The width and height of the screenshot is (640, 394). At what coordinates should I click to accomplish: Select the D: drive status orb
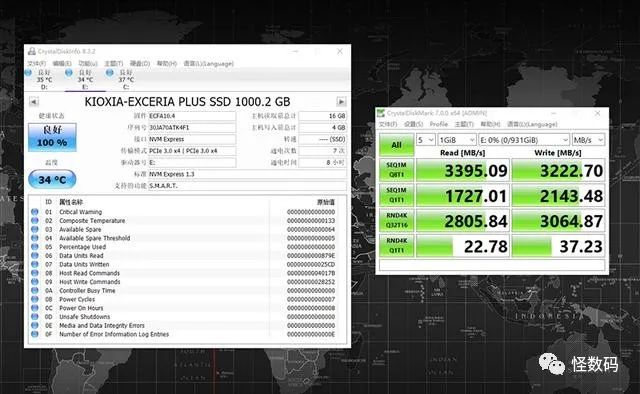(28, 73)
